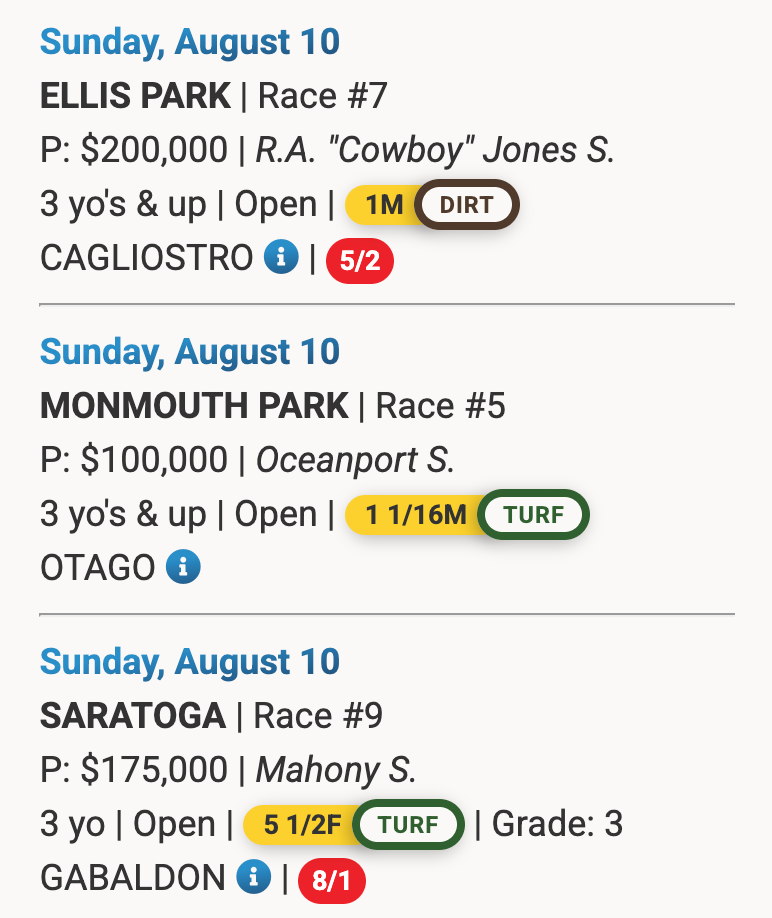Click the 5 1/2F distance pill
Image resolution: width=772 pixels, height=918 pixels.
[301, 825]
